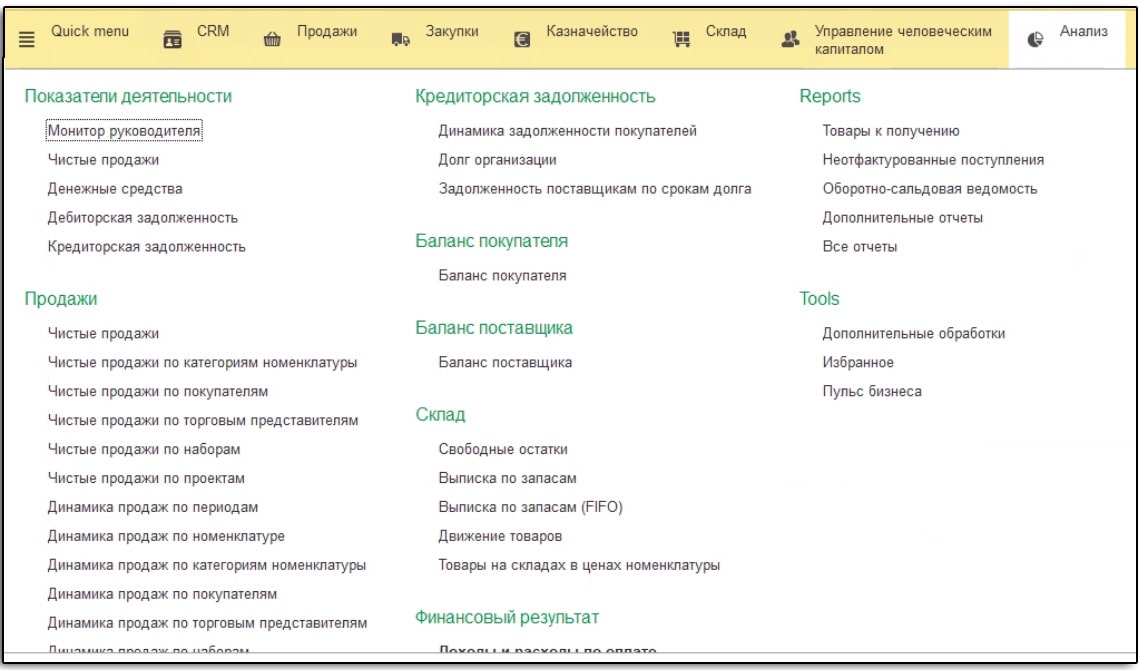This screenshot has height=670, width=1140.
Task: Click Выписка по запасам (FIFO)
Action: tap(530, 508)
